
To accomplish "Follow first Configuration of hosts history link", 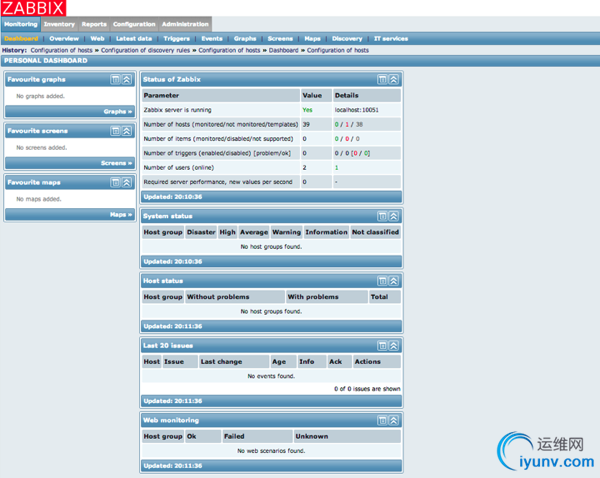I will click(x=62, y=50).
